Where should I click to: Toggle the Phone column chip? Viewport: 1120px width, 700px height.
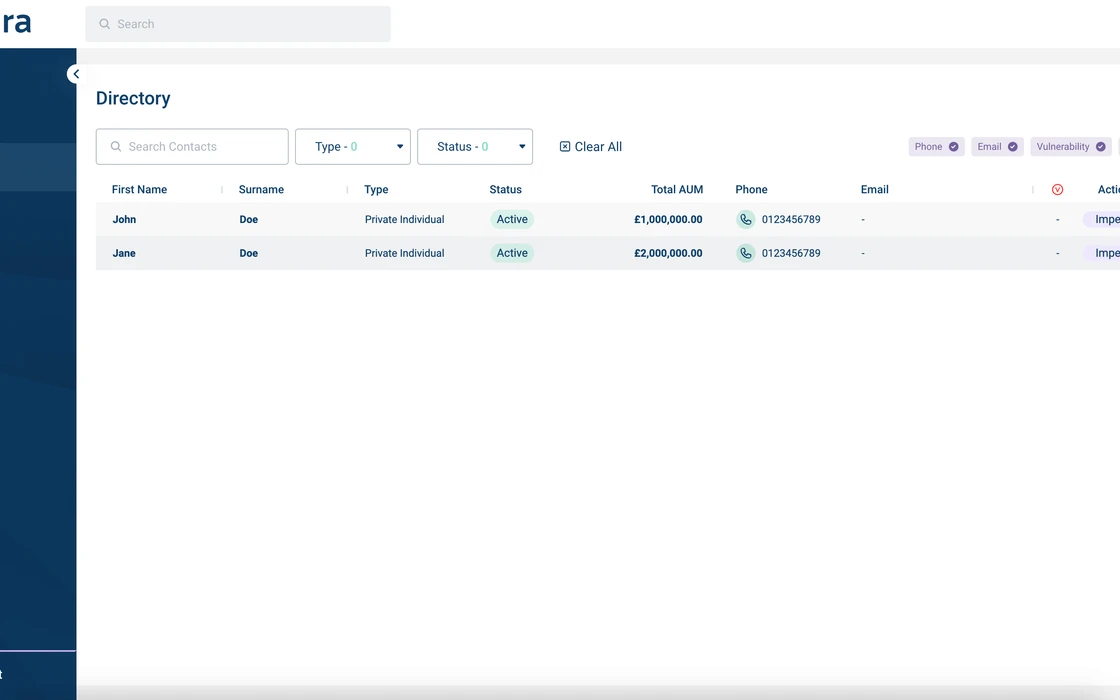coord(936,146)
